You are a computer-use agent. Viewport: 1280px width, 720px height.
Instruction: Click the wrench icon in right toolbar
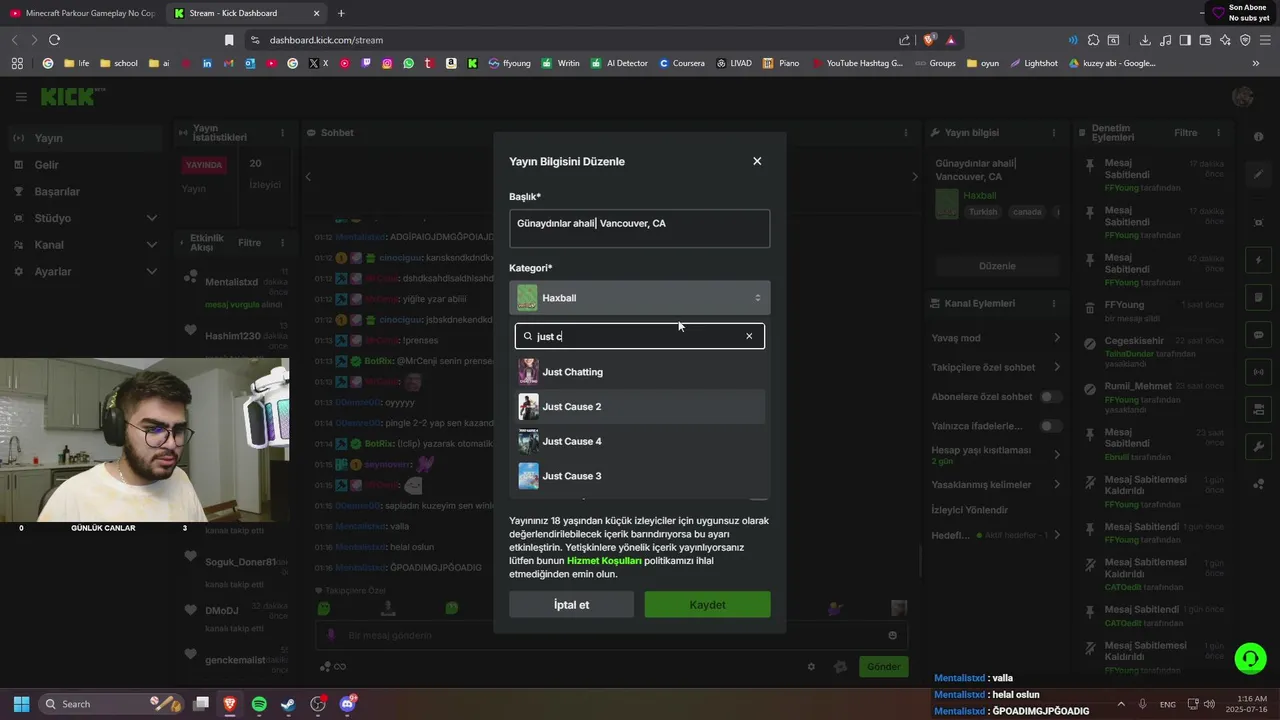[x=1258, y=446]
